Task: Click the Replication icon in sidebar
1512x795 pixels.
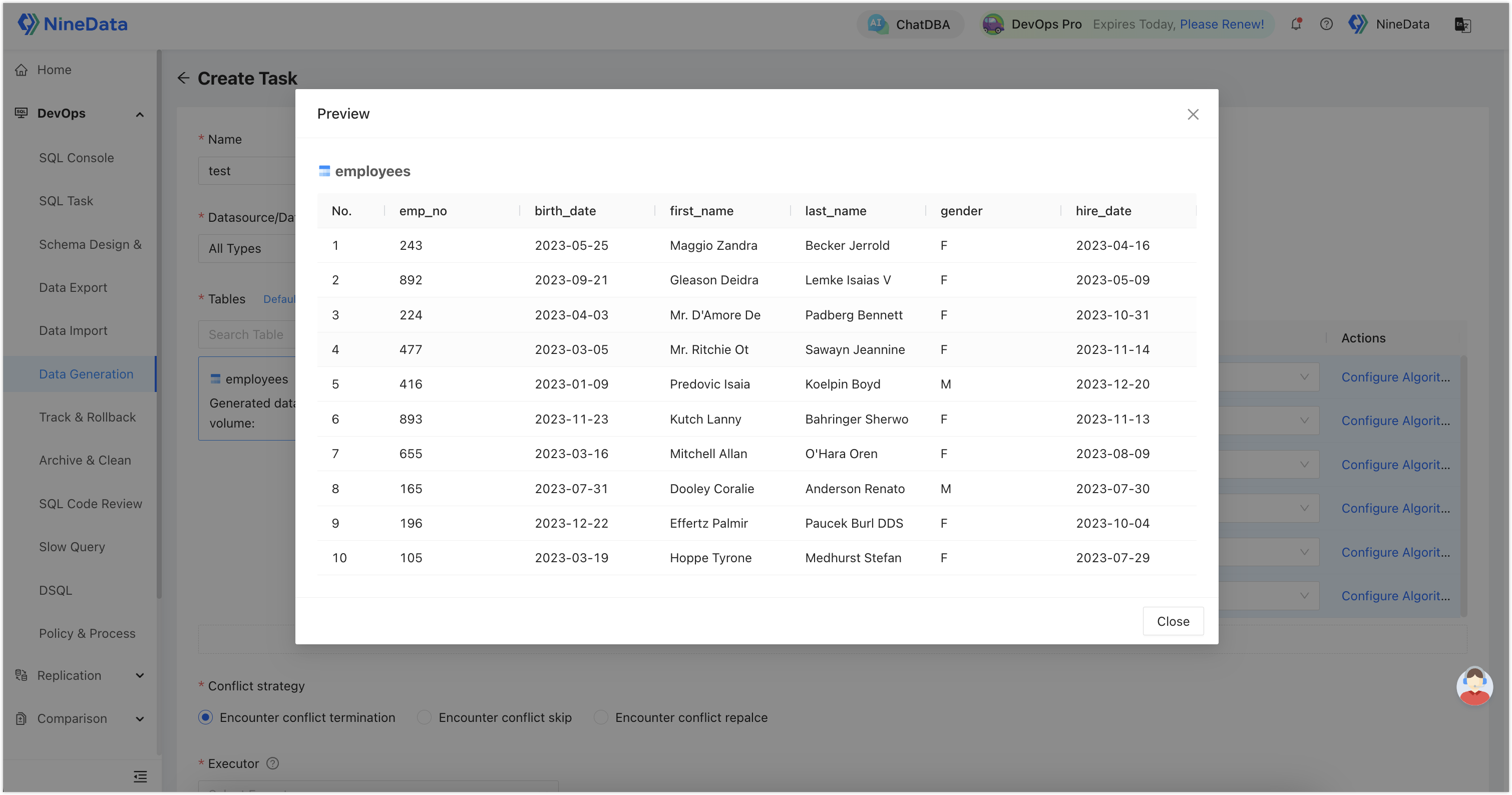Action: [21, 675]
